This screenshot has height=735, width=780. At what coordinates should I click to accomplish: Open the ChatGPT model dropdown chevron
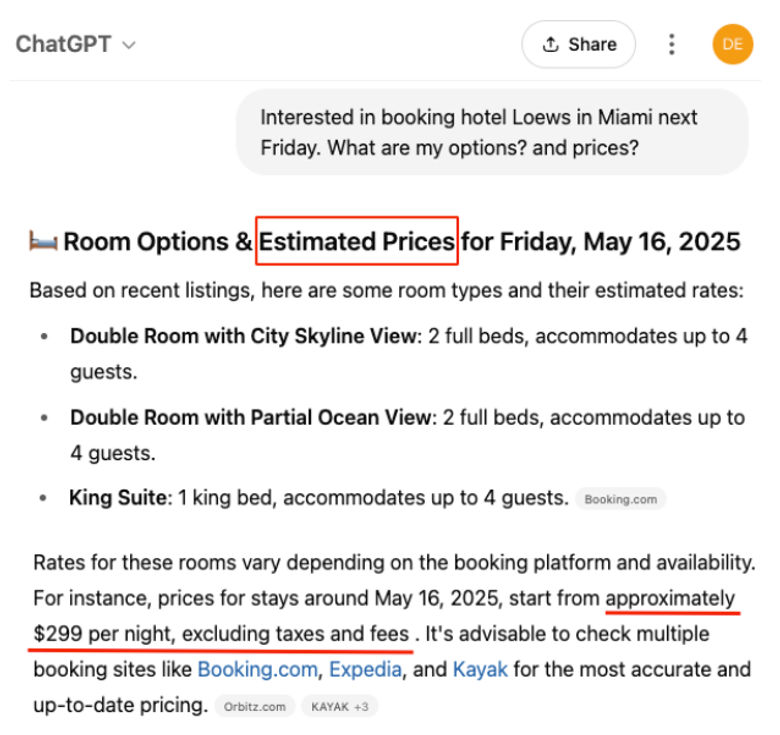click(x=129, y=45)
